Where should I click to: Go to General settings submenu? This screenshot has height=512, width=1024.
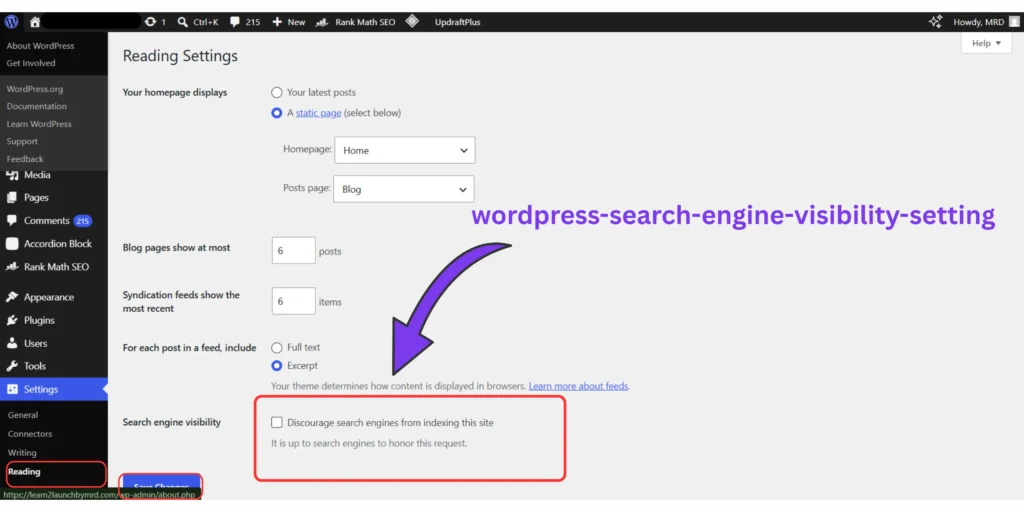point(23,415)
